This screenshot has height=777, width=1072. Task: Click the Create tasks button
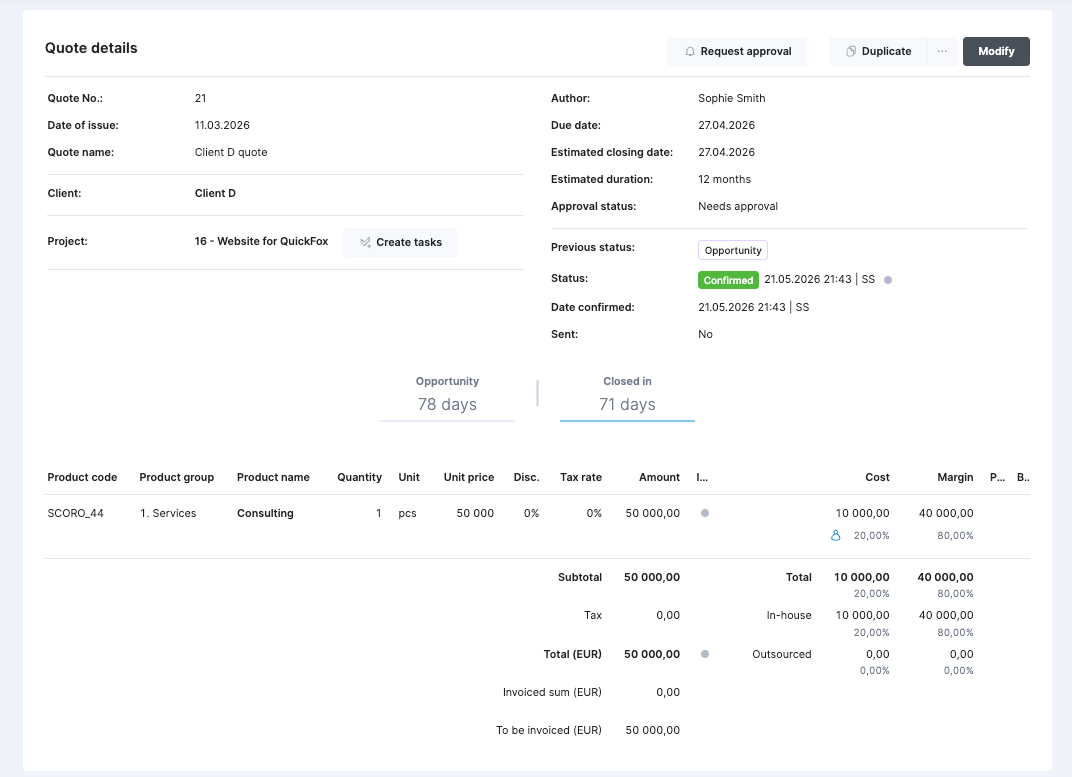click(400, 242)
